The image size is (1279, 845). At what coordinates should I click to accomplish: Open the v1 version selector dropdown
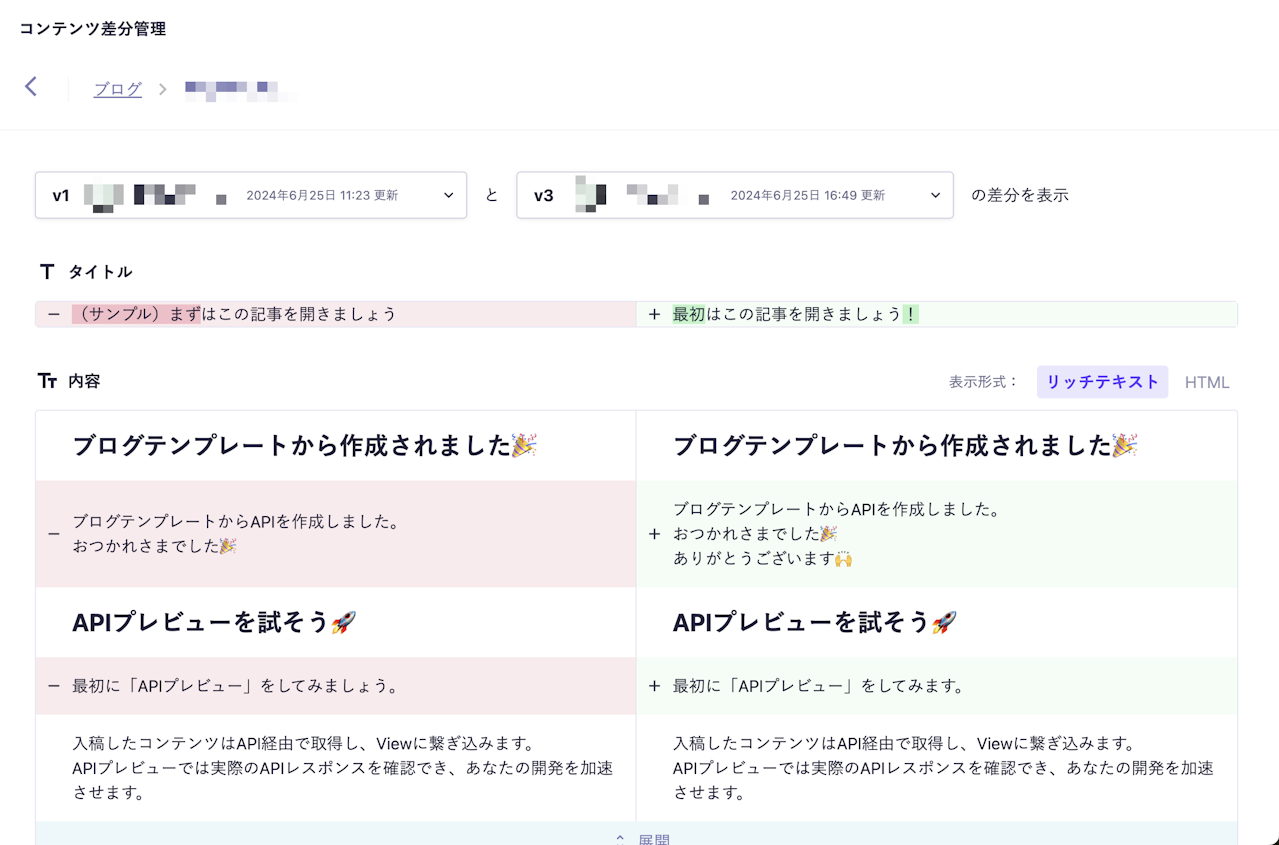pyautogui.click(x=448, y=195)
